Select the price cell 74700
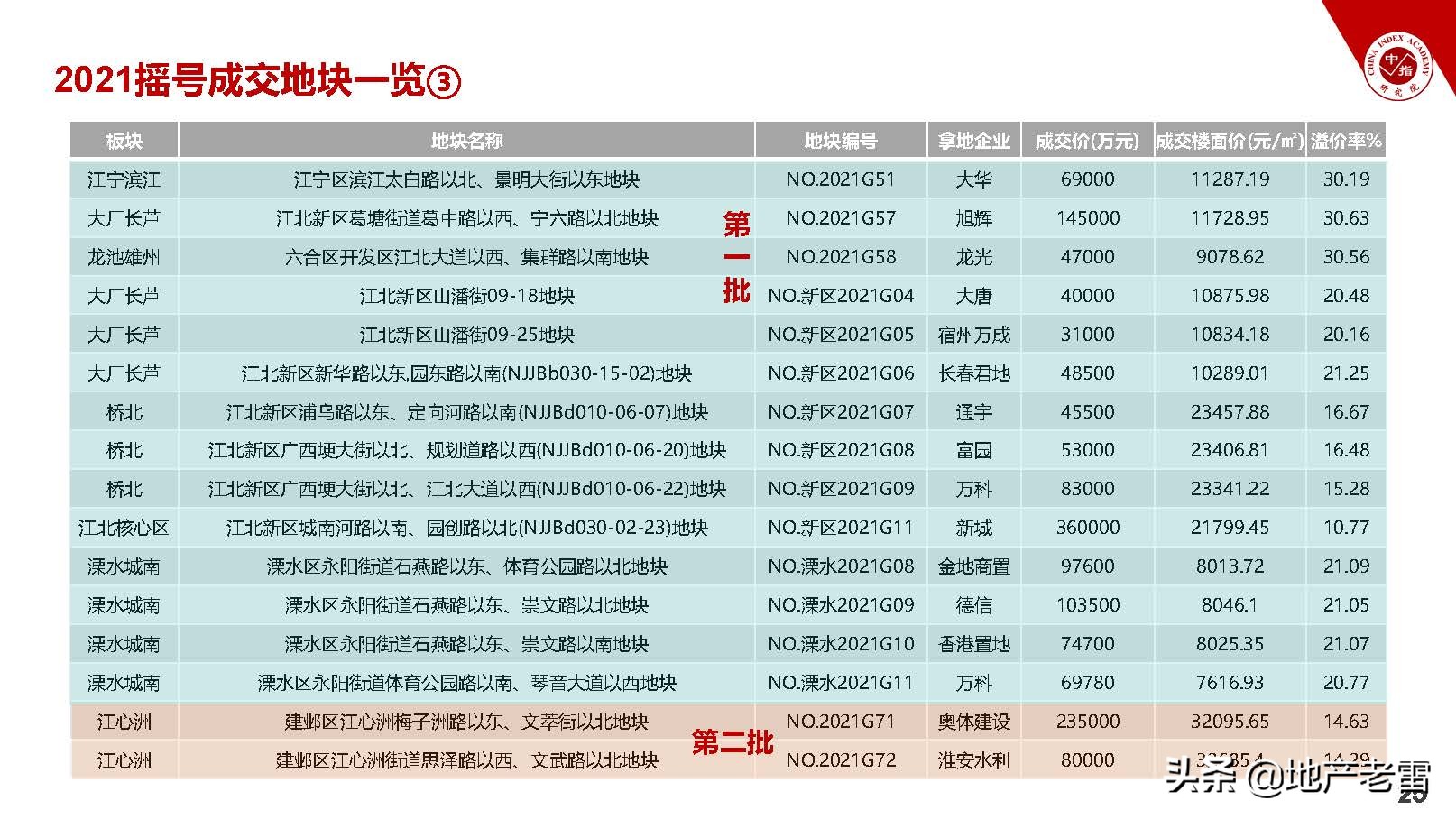 tap(1087, 644)
